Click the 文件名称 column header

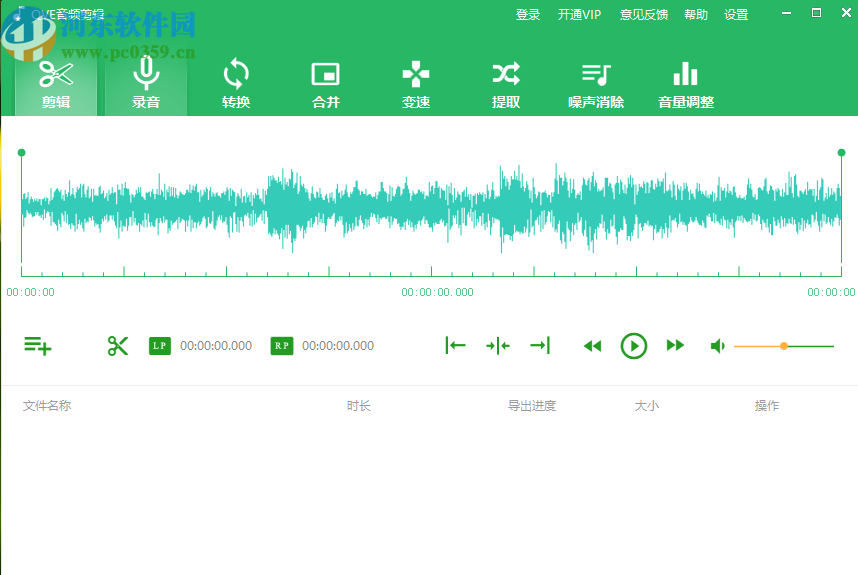click(47, 405)
